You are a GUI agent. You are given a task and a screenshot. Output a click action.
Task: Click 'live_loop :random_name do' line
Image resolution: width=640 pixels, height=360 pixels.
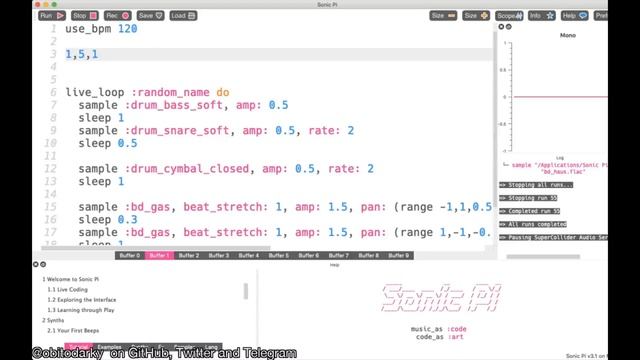(x=147, y=93)
